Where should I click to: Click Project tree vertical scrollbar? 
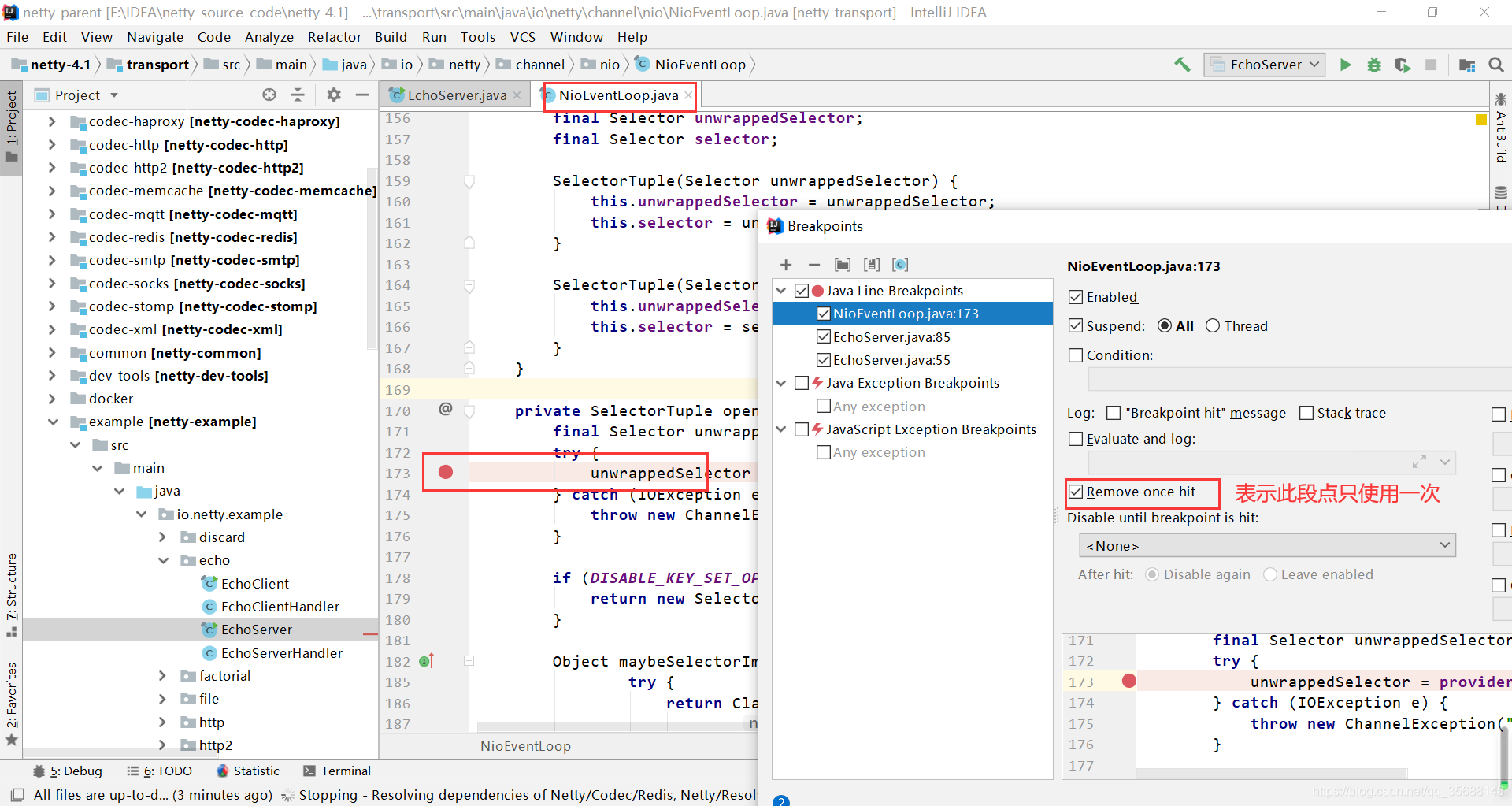pyautogui.click(x=372, y=258)
